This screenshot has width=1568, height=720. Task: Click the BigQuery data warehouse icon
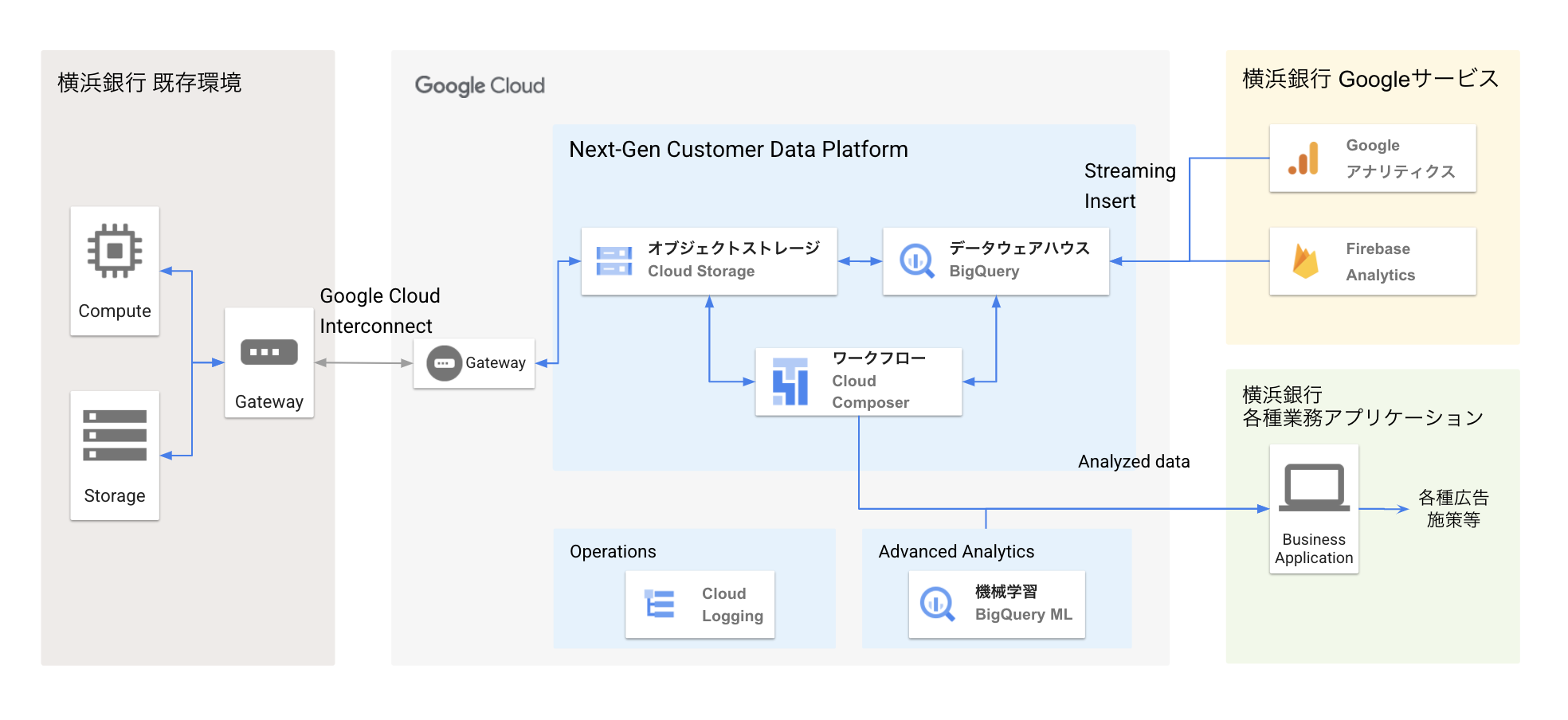click(x=916, y=261)
